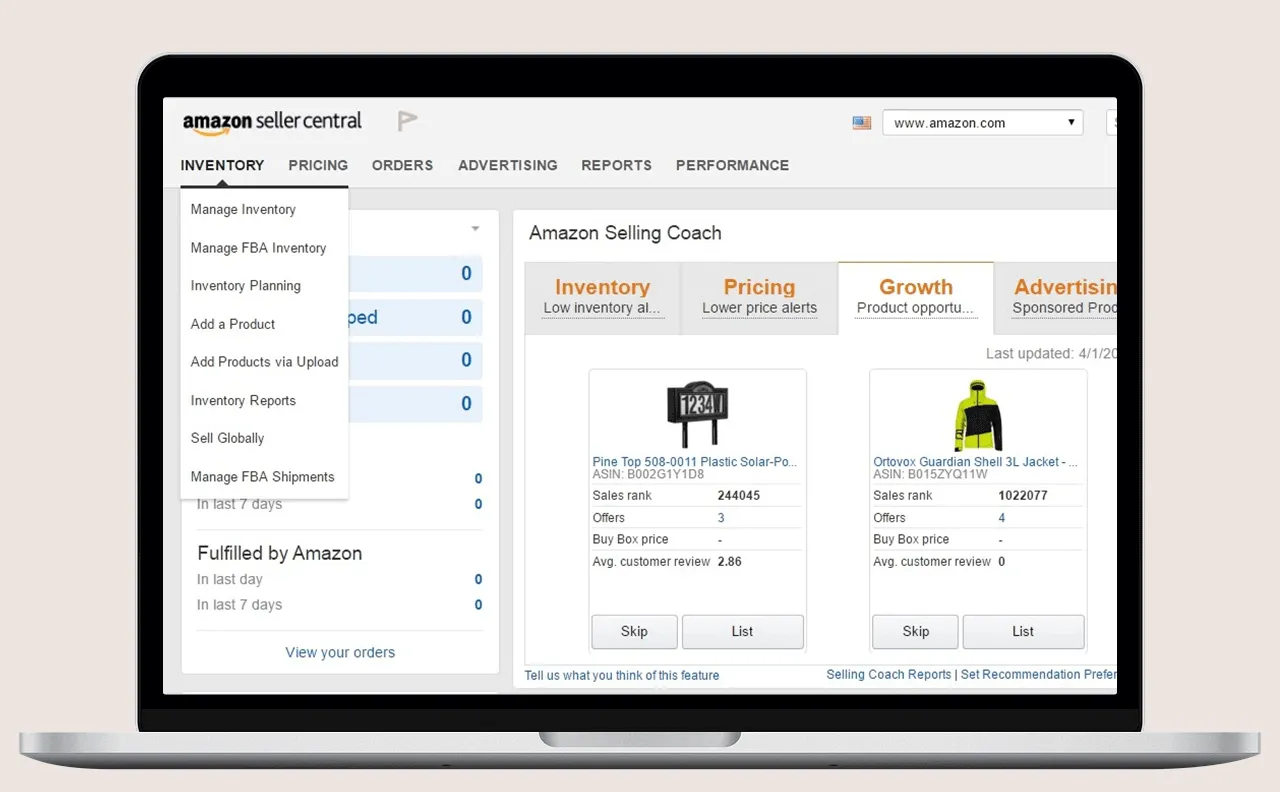Open the Pine Top 508-0011 product link
The height and width of the screenshot is (792, 1280).
coord(694,462)
